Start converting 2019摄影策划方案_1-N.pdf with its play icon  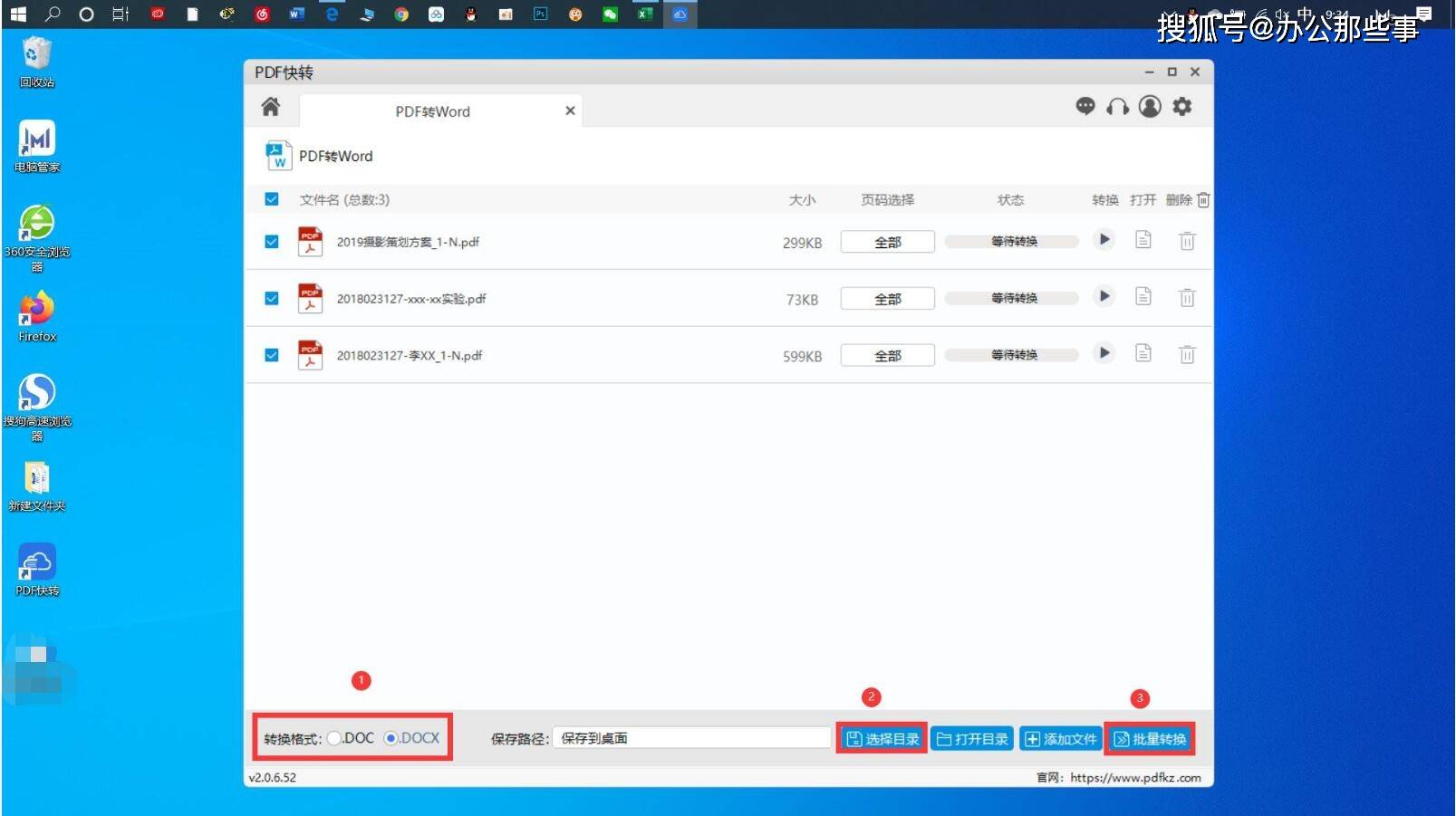coord(1104,240)
